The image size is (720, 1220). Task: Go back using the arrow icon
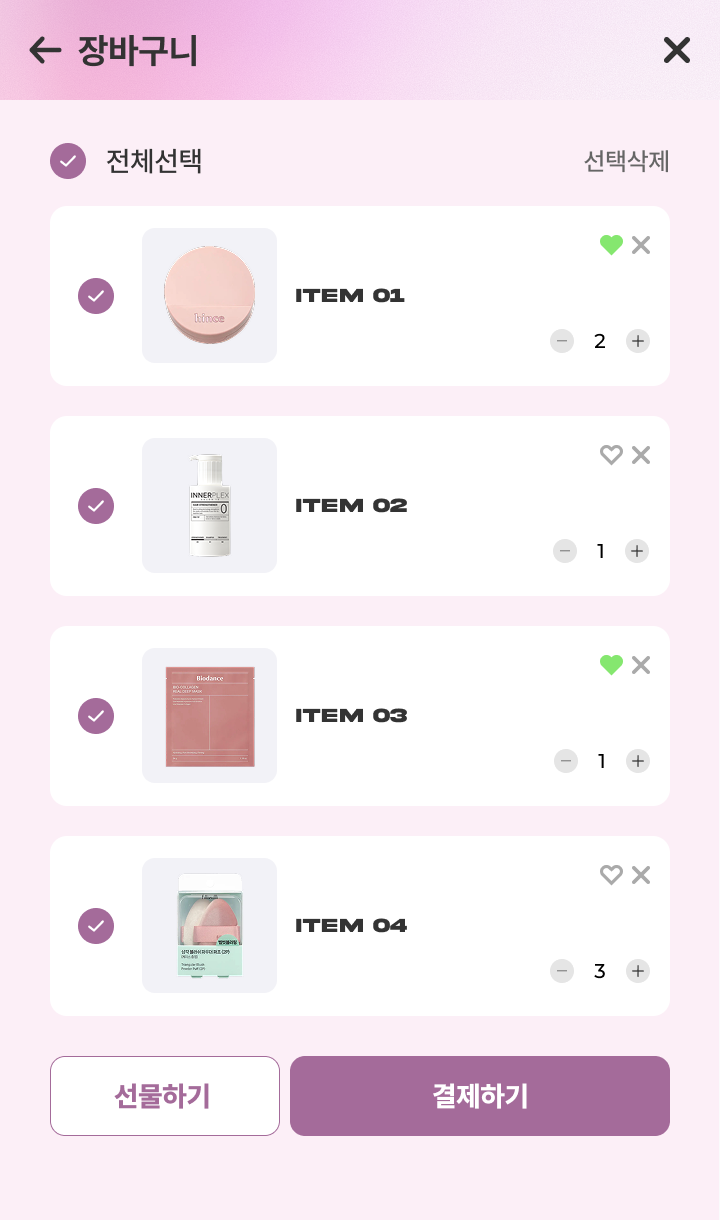[45, 50]
